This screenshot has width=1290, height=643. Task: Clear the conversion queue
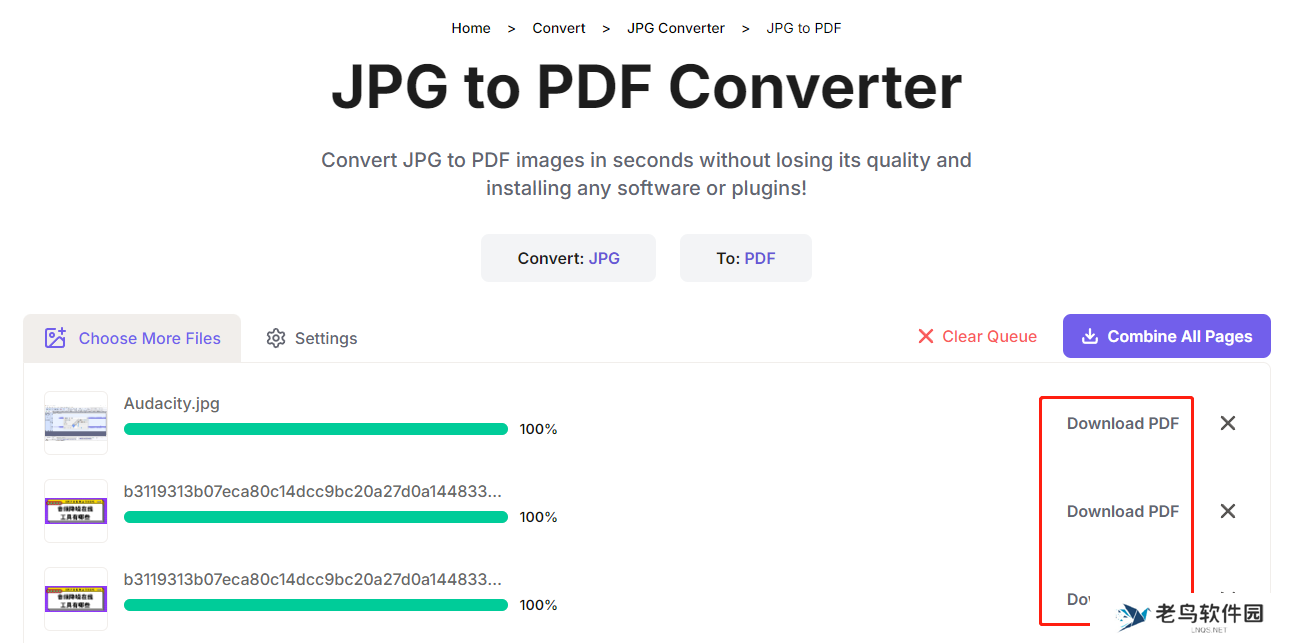[989, 337]
